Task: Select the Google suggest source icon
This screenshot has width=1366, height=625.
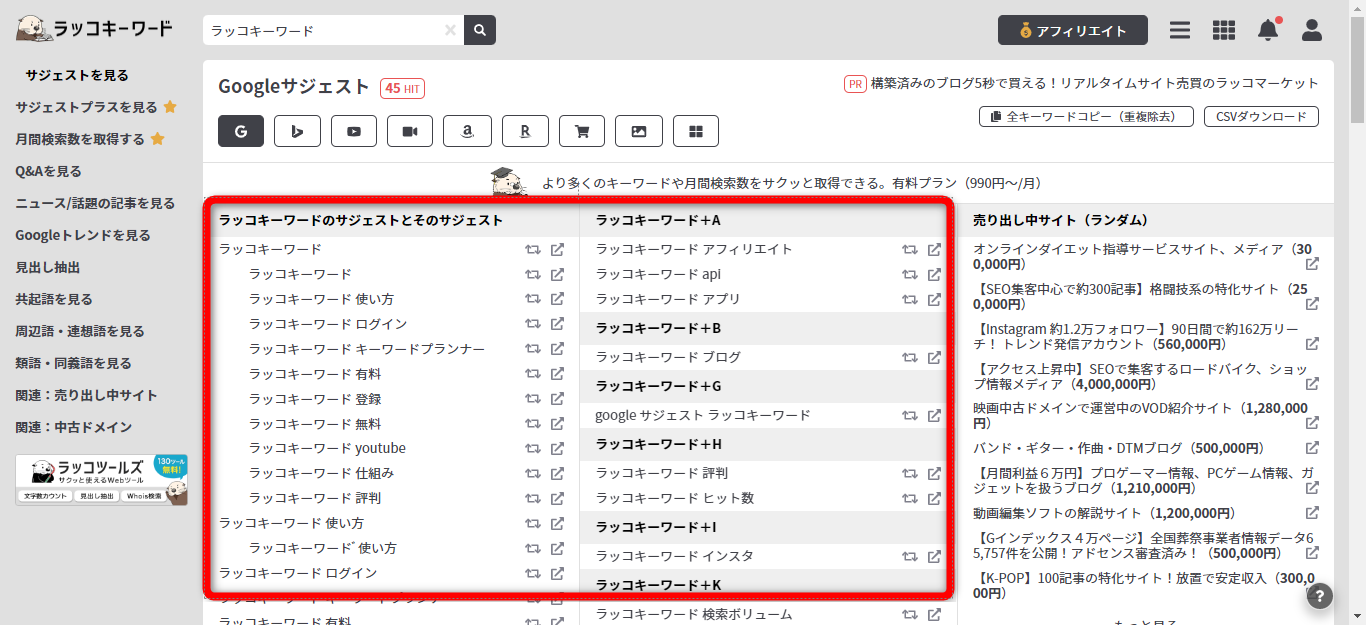Action: pos(241,131)
